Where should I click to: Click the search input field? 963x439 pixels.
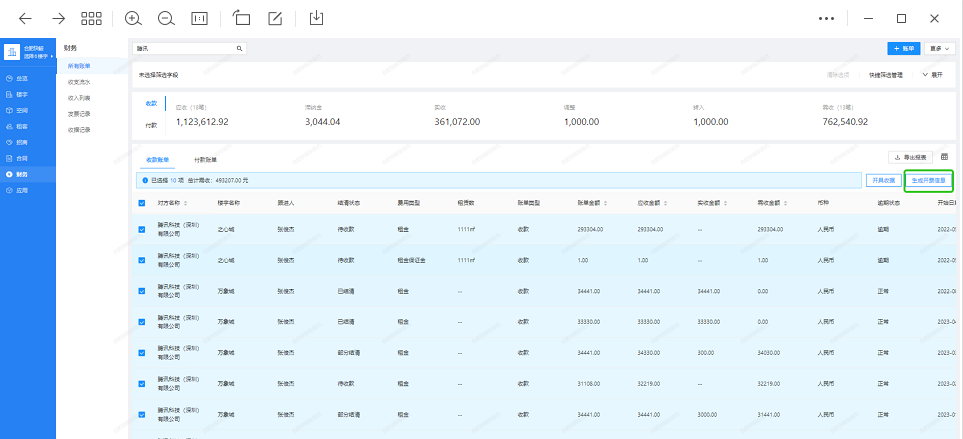183,48
